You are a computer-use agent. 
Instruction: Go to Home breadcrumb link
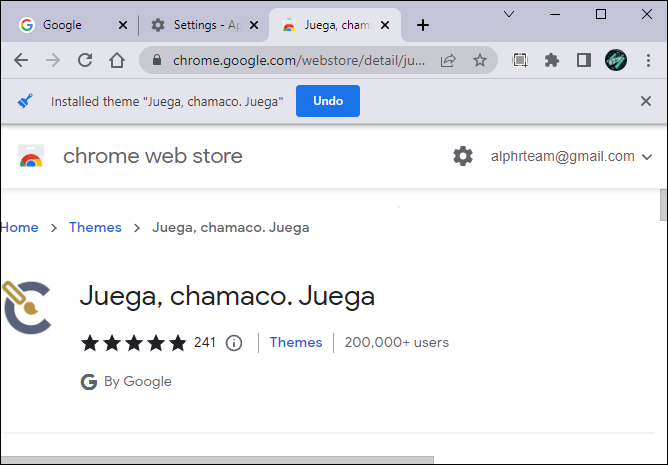click(x=20, y=228)
